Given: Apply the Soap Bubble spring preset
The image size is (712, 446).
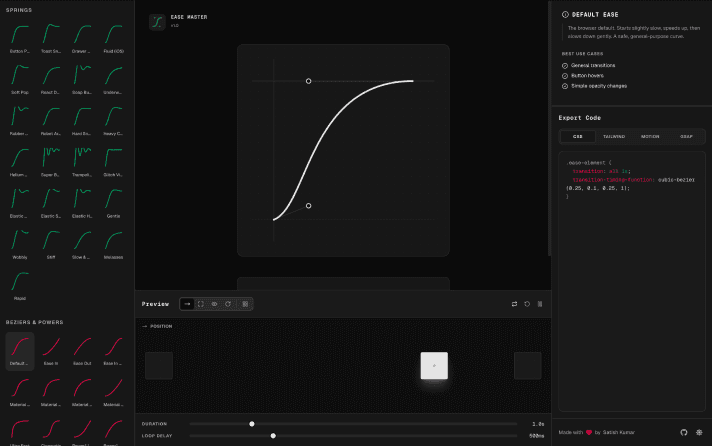Looking at the screenshot, I should pos(82,80).
